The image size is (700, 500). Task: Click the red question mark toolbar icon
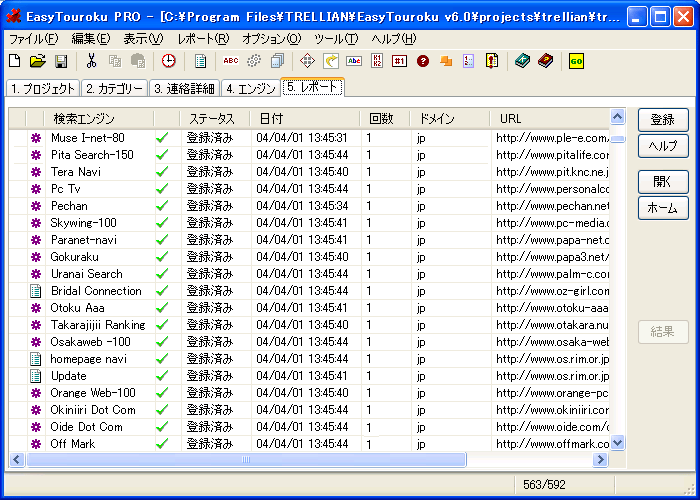(x=423, y=61)
